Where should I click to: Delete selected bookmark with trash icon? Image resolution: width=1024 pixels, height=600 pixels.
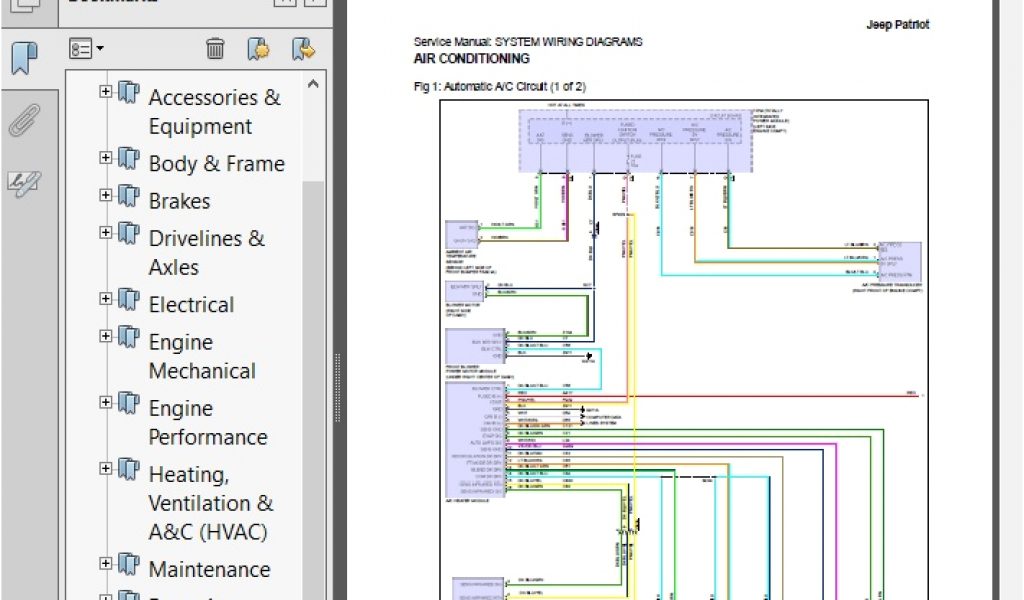tap(215, 48)
